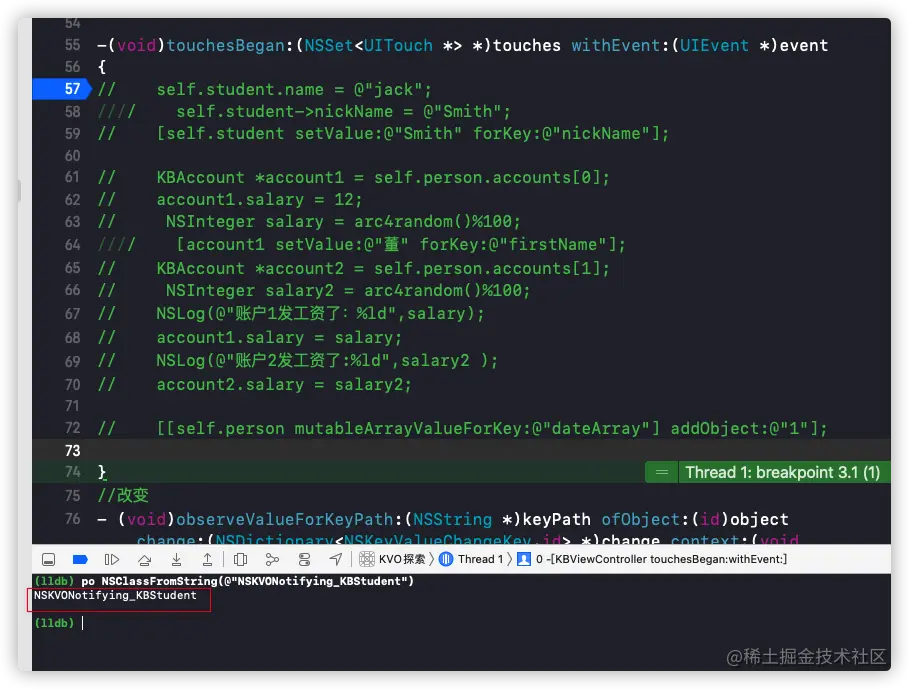Click the commented mutableArrayValueForKey line 72
Viewport: 909px width, 689px height.
pos(463,428)
